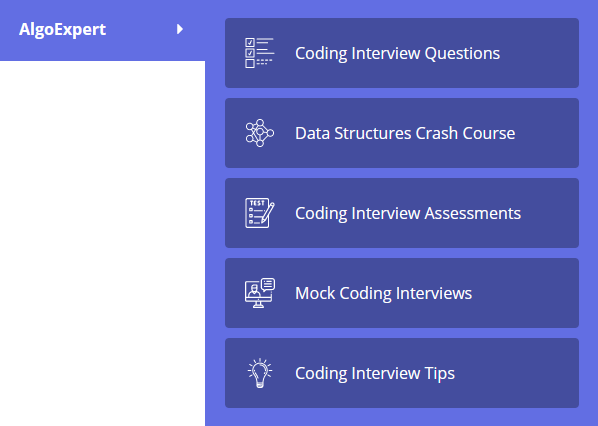Choose the Coding Interview Tips label
This screenshot has width=598, height=426.
click(375, 373)
